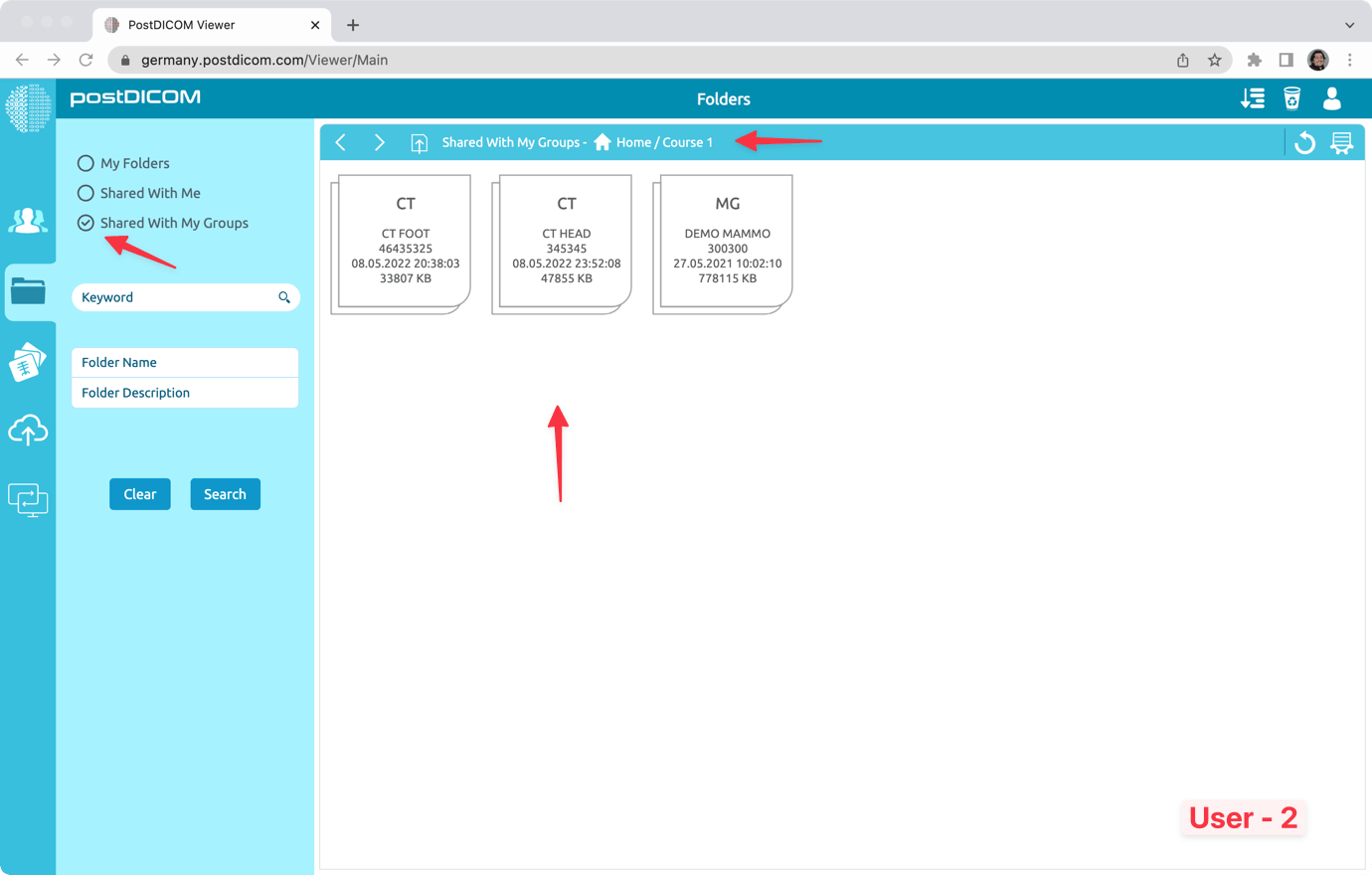Open the studies panel in sidebar
The image size is (1372, 875).
(28, 361)
